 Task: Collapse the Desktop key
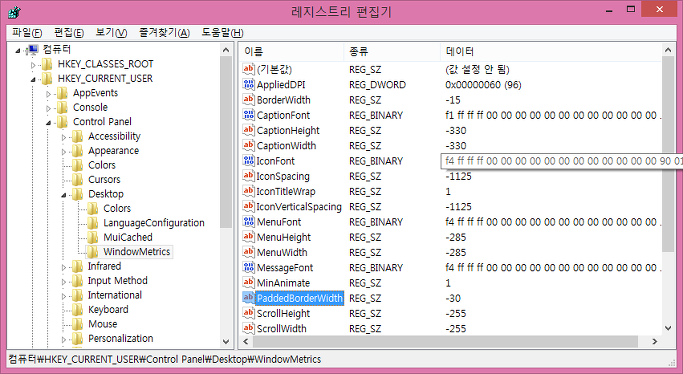point(64,195)
